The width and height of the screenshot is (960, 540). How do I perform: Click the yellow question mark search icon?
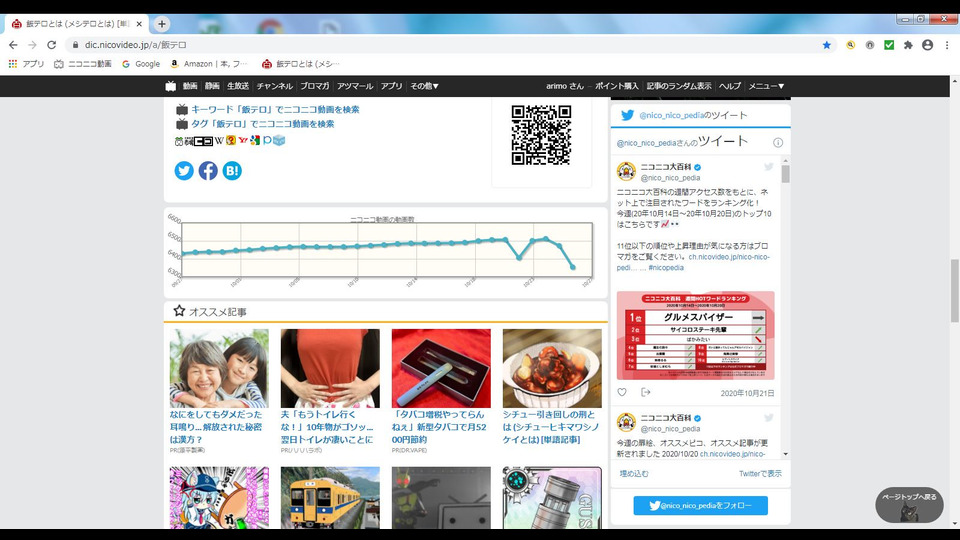pos(231,140)
